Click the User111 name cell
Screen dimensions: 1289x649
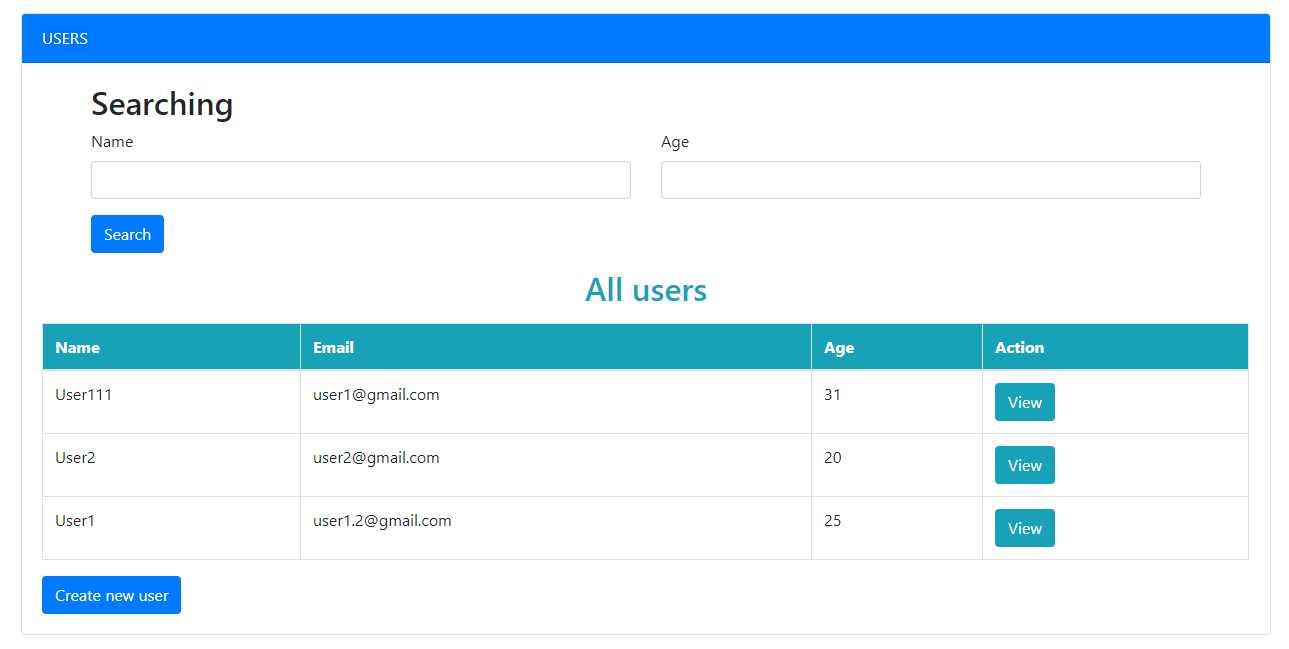pos(84,395)
